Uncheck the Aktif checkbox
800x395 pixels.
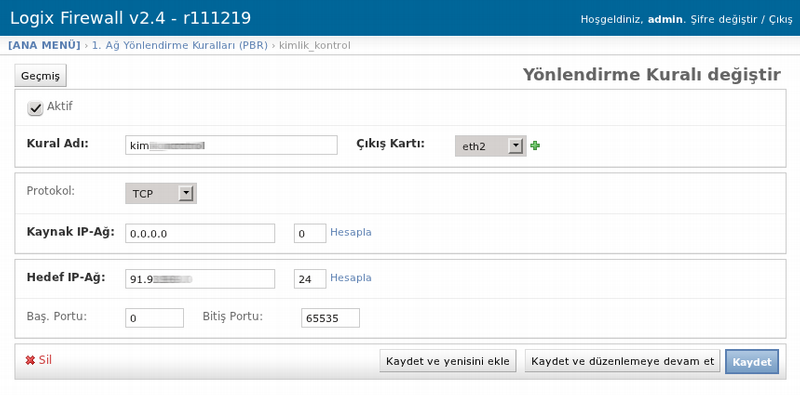35,108
